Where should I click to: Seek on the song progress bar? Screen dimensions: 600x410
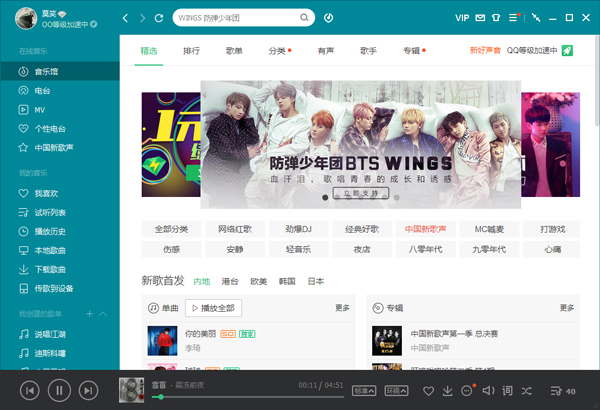coord(248,397)
